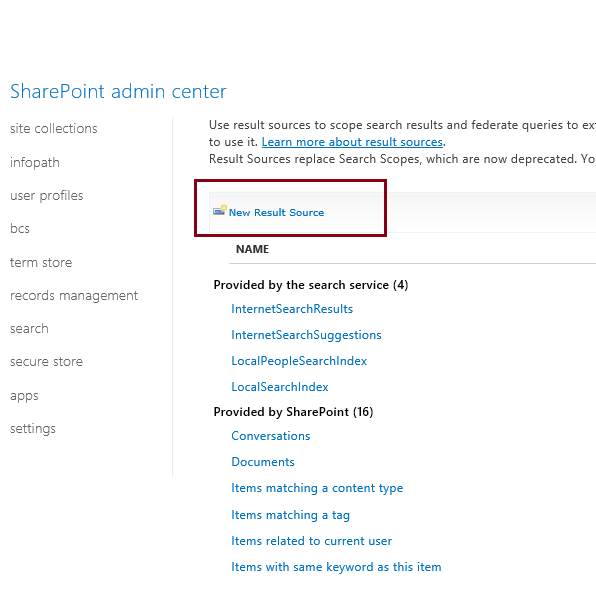Screen dimensions: 596x601
Task: Select infopath from the left navigation
Action: click(35, 163)
